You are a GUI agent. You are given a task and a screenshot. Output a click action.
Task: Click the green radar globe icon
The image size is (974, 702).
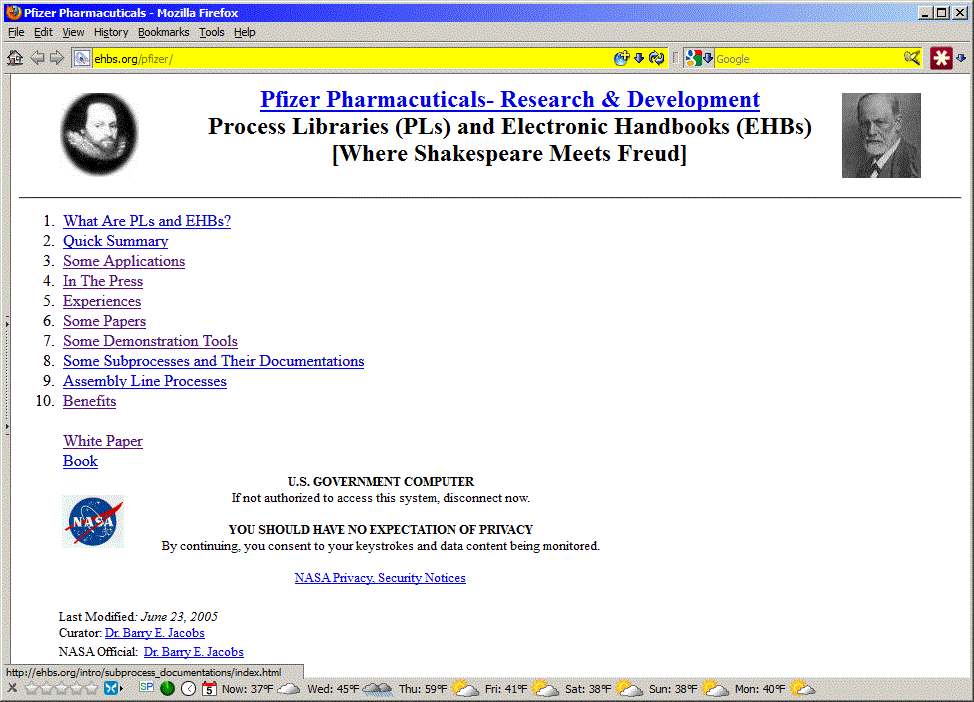click(167, 688)
